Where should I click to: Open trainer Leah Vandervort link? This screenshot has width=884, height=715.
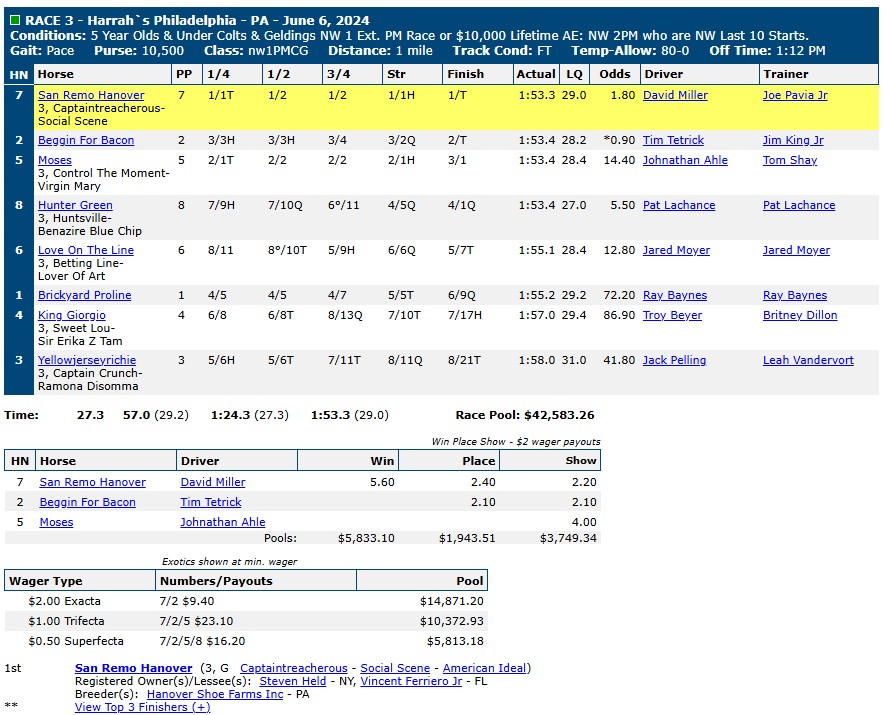(808, 360)
